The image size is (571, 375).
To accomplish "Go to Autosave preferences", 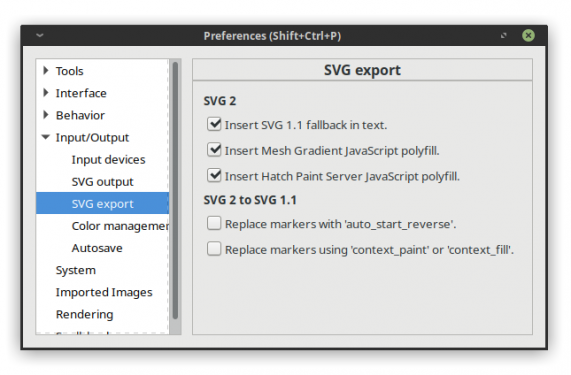I will pos(97,248).
